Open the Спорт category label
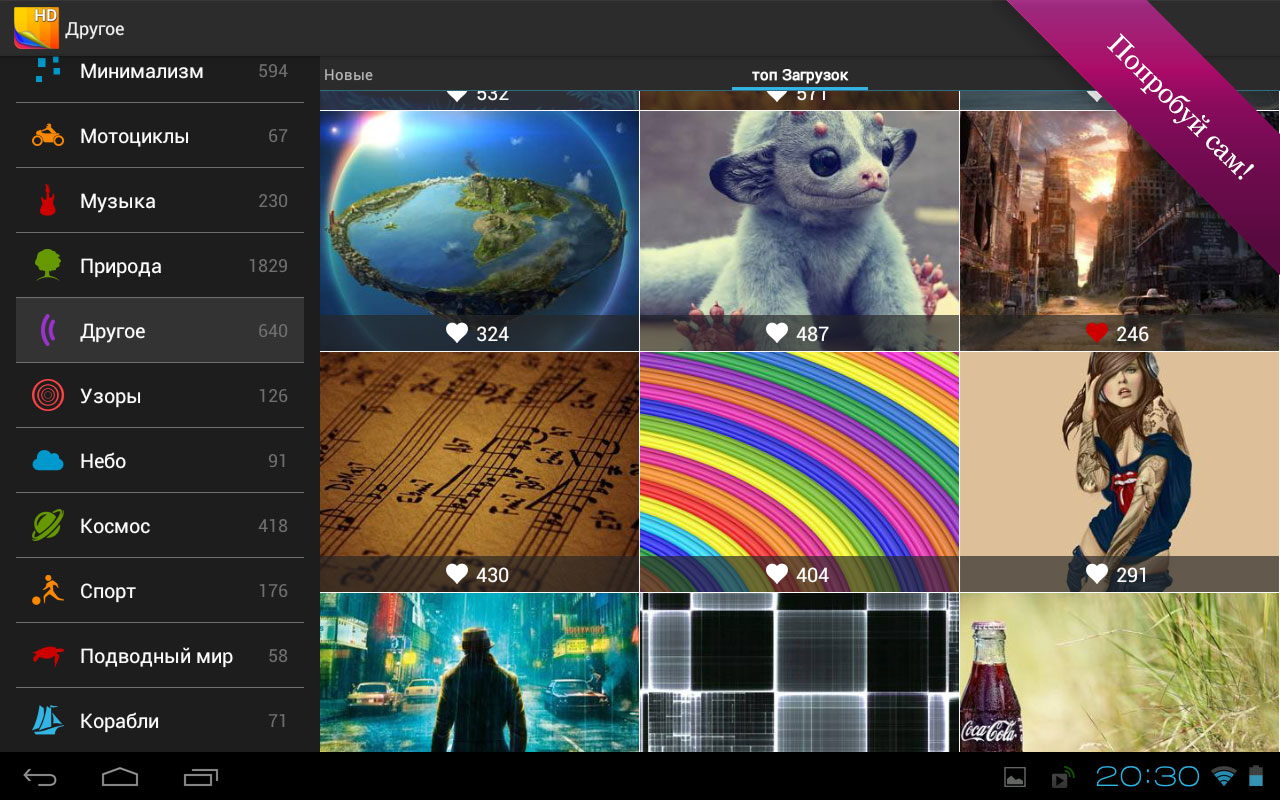 point(108,591)
